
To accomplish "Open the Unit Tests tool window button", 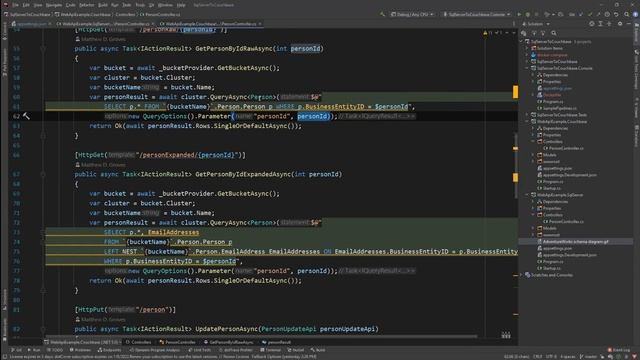I will tap(200, 350).
